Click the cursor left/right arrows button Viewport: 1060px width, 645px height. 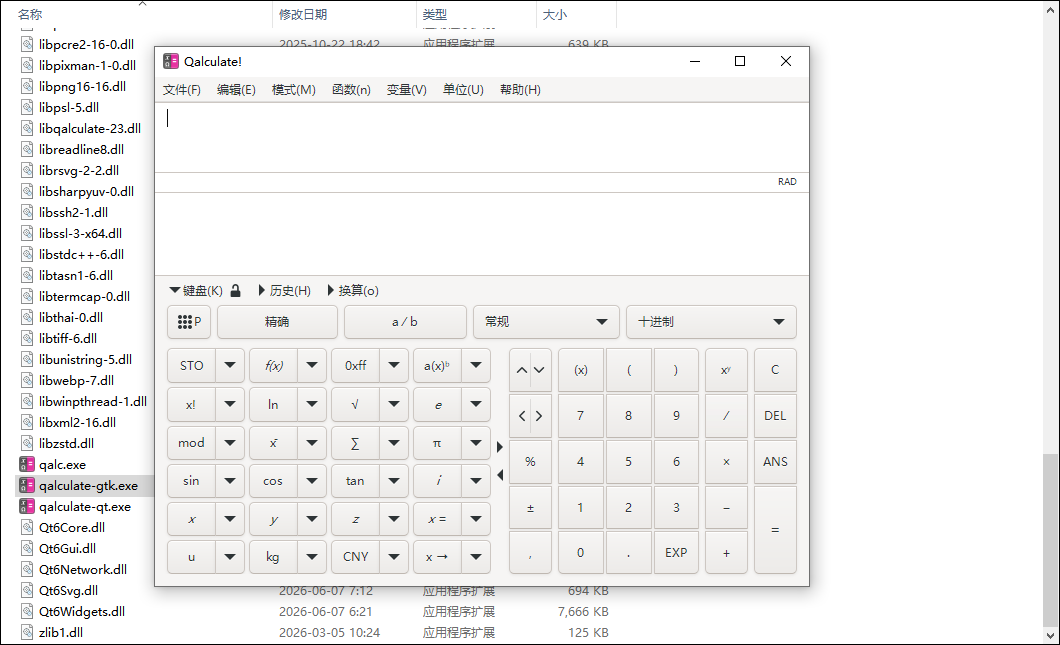(x=531, y=416)
